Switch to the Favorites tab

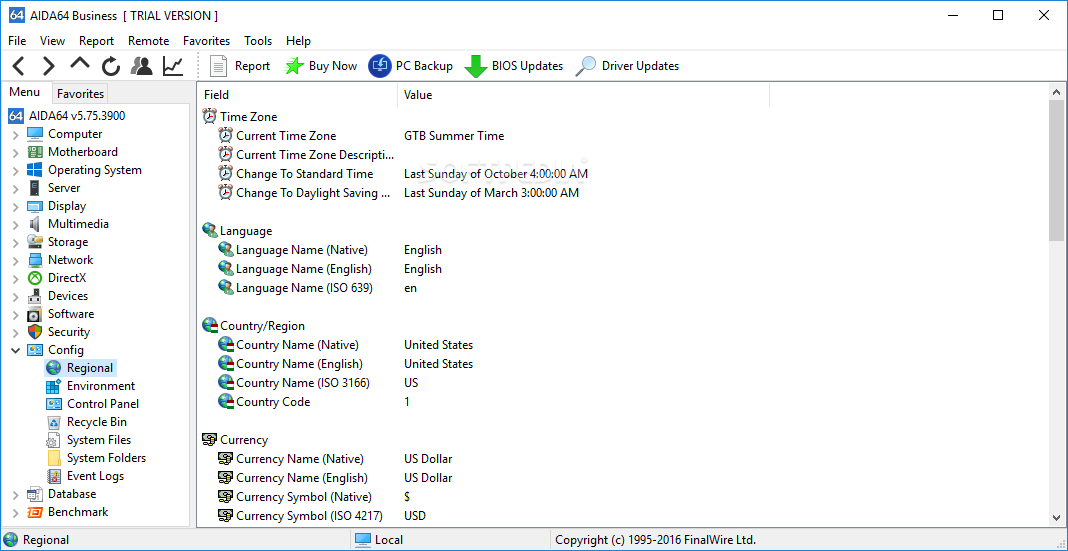coord(80,93)
